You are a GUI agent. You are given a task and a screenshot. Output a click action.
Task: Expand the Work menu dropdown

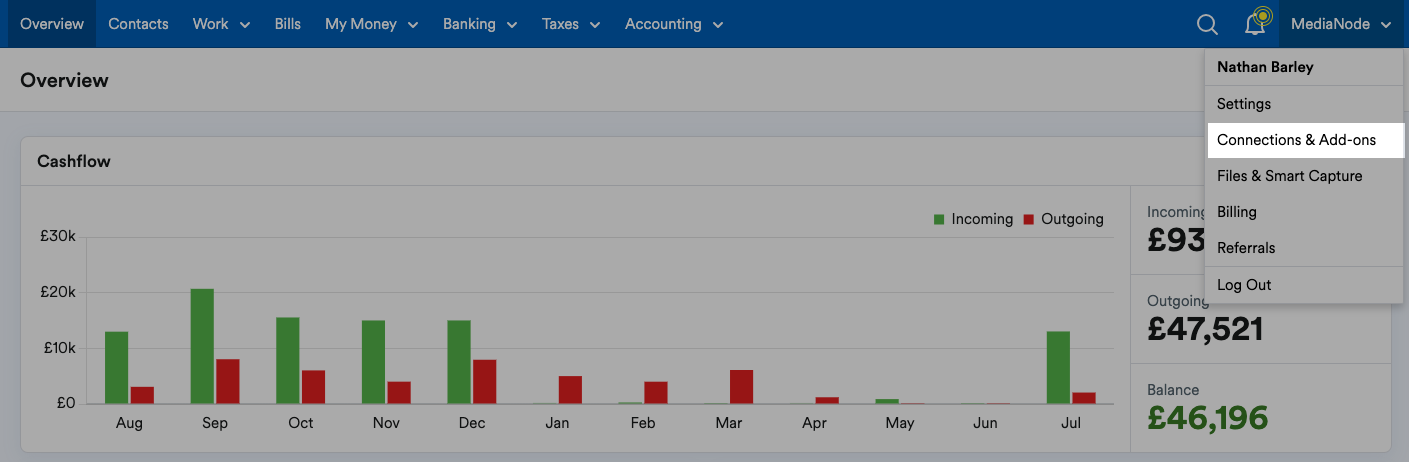point(221,24)
